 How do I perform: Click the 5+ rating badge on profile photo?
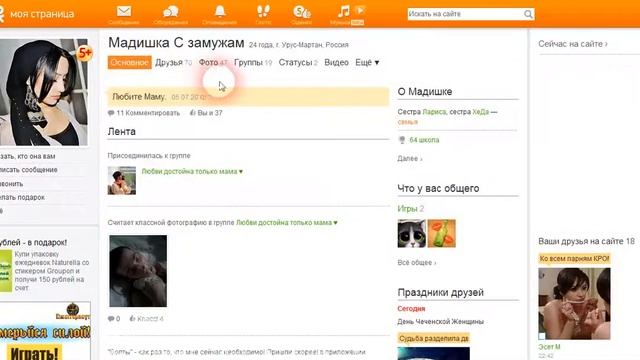[84, 53]
